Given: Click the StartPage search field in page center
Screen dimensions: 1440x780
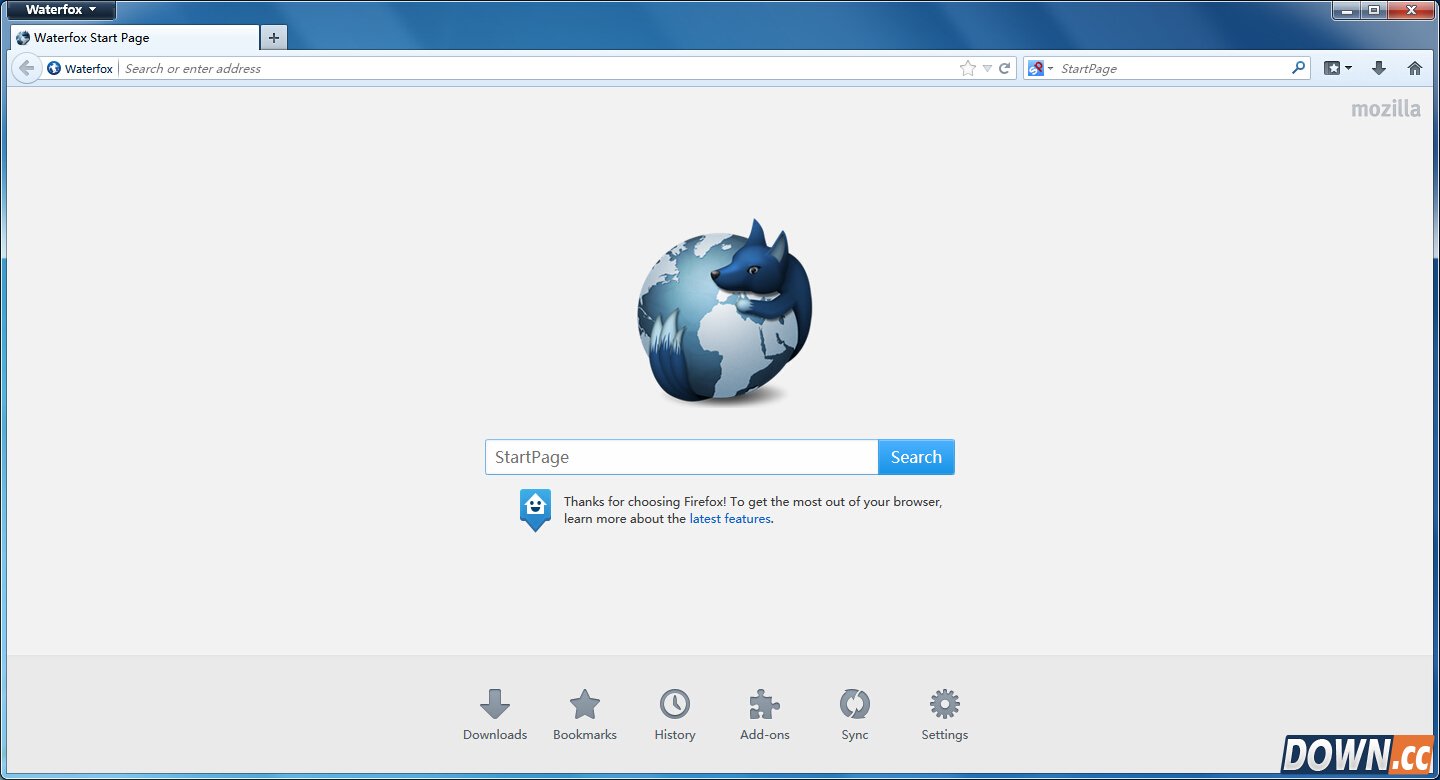Looking at the screenshot, I should pos(681,457).
